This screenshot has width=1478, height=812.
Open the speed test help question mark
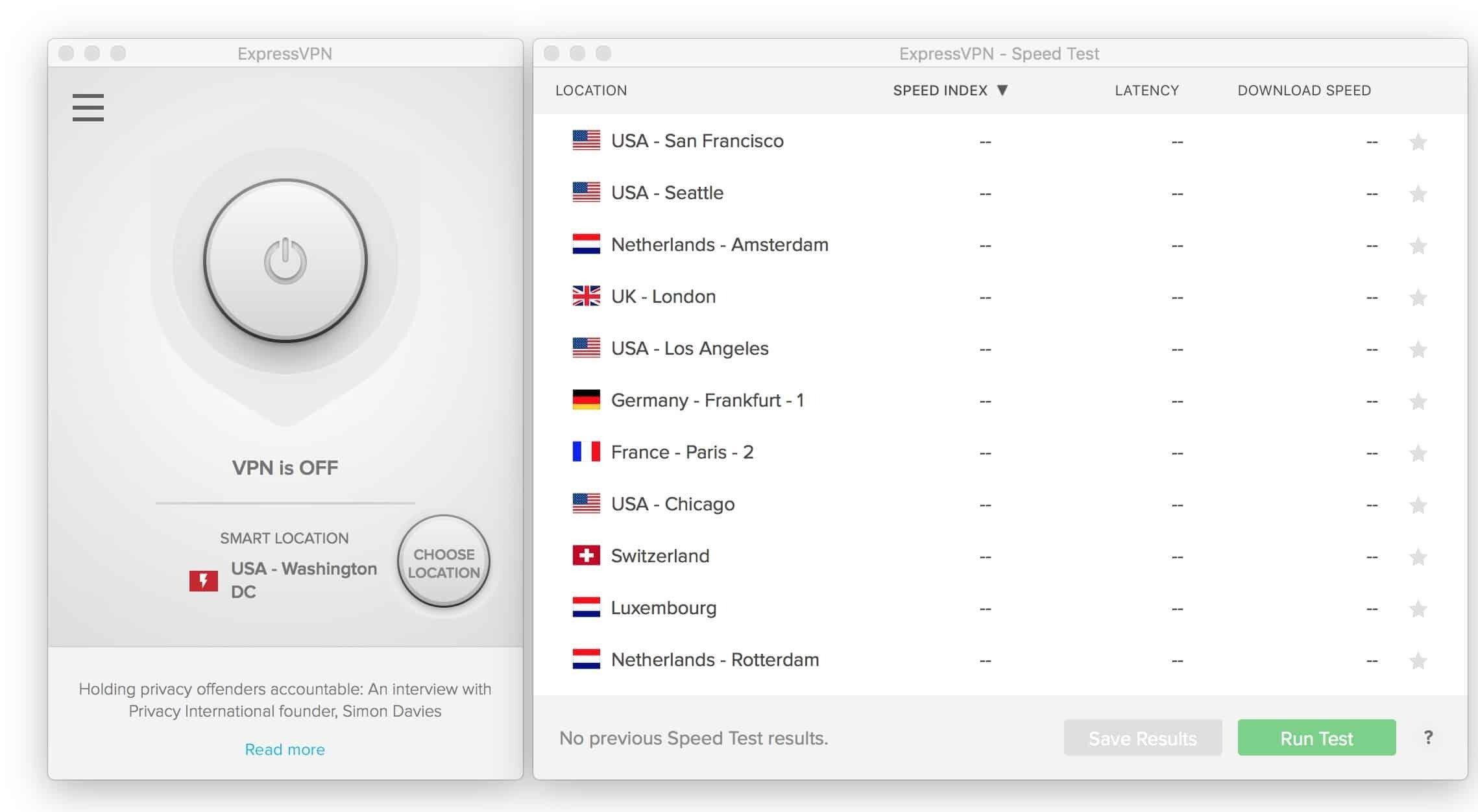tap(1428, 737)
